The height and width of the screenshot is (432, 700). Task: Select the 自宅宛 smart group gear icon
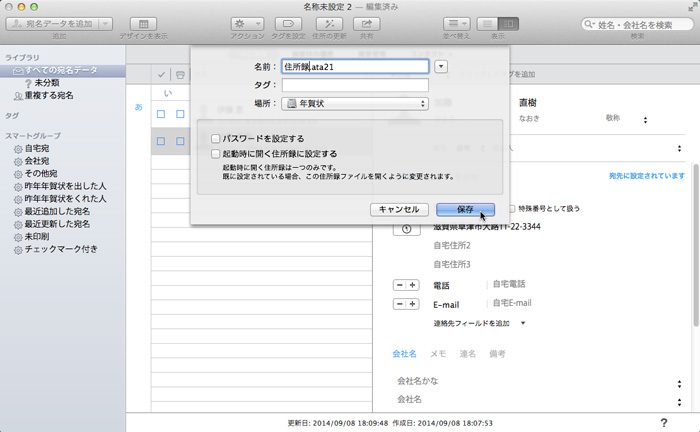coord(18,147)
